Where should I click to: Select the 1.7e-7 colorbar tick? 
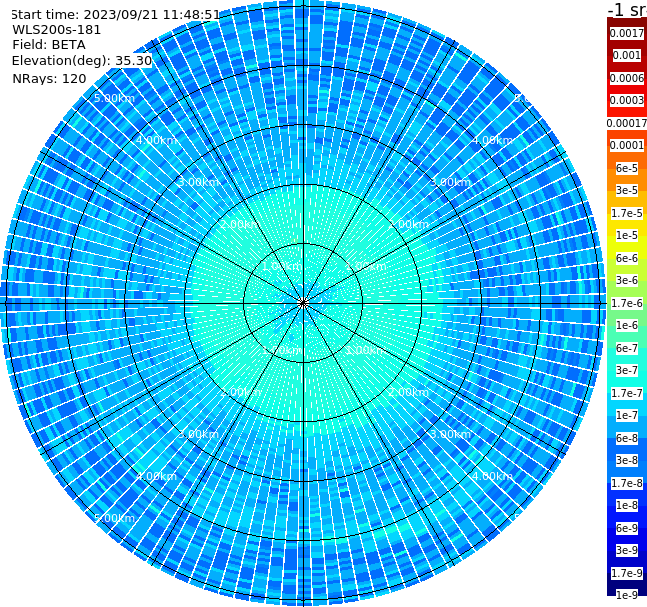(x=627, y=393)
